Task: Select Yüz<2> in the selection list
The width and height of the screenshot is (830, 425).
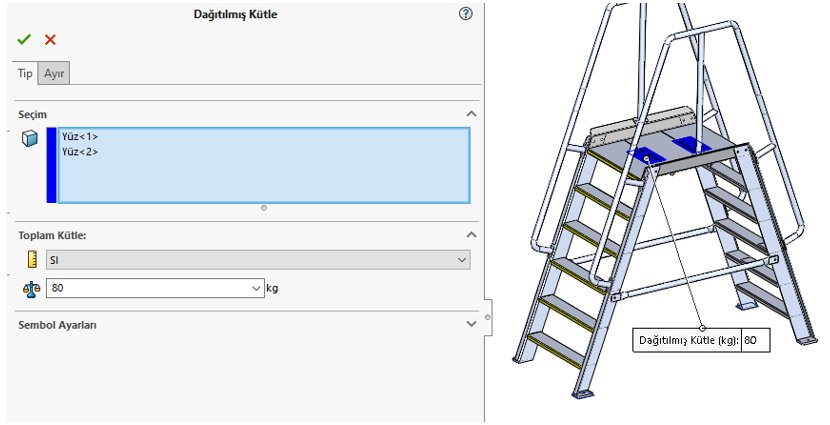Action: tap(80, 152)
